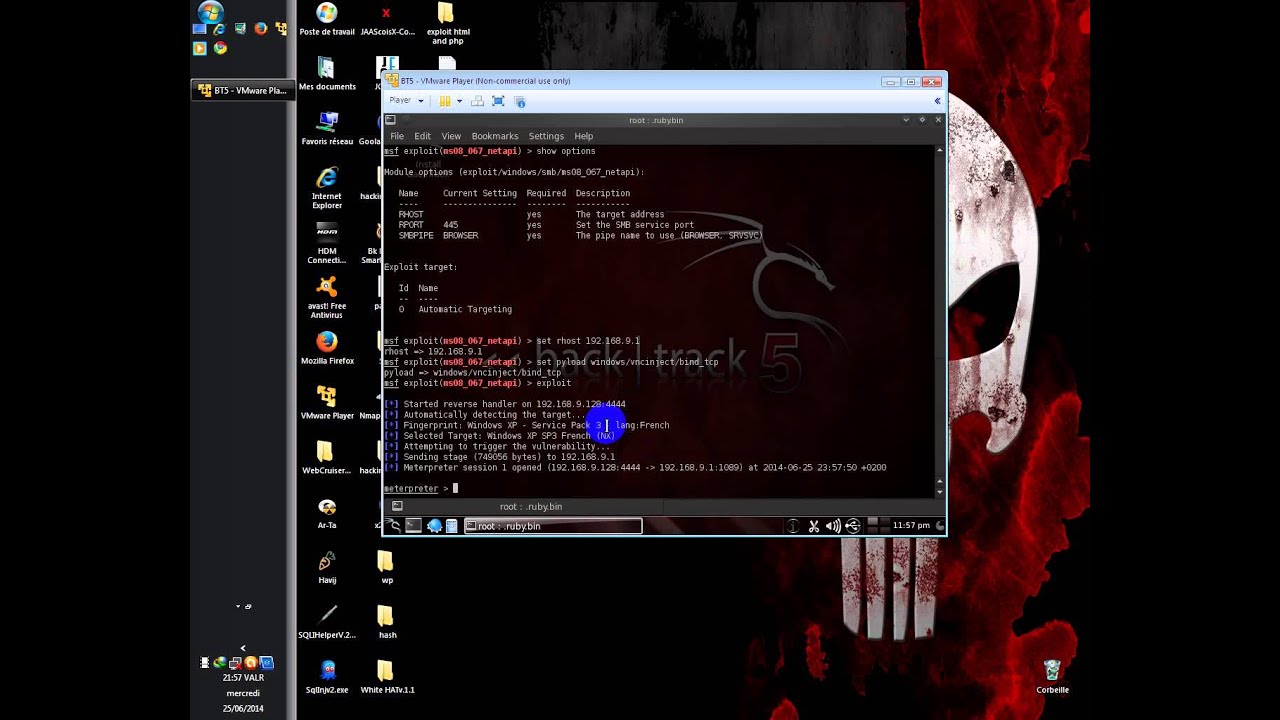The height and width of the screenshot is (720, 1280).
Task: Open Poste de travail desktop icon
Action: (x=327, y=20)
